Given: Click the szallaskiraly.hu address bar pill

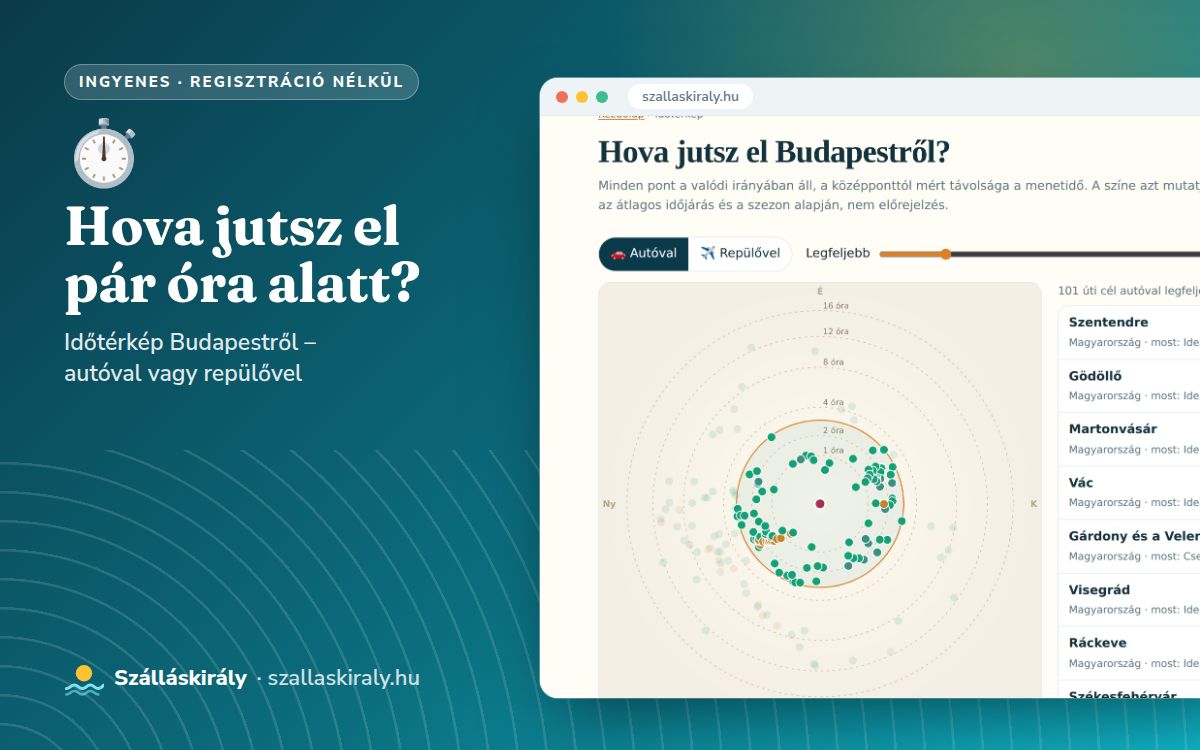Looking at the screenshot, I should [690, 97].
